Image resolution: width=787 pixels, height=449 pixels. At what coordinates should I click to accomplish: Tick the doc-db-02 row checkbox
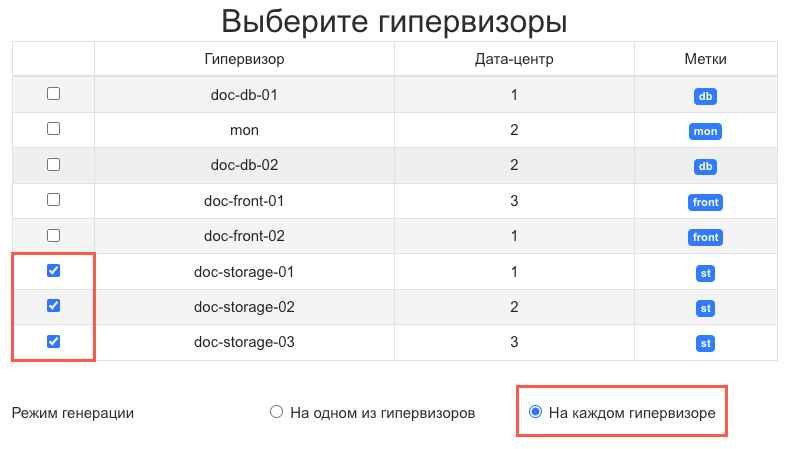coord(54,164)
